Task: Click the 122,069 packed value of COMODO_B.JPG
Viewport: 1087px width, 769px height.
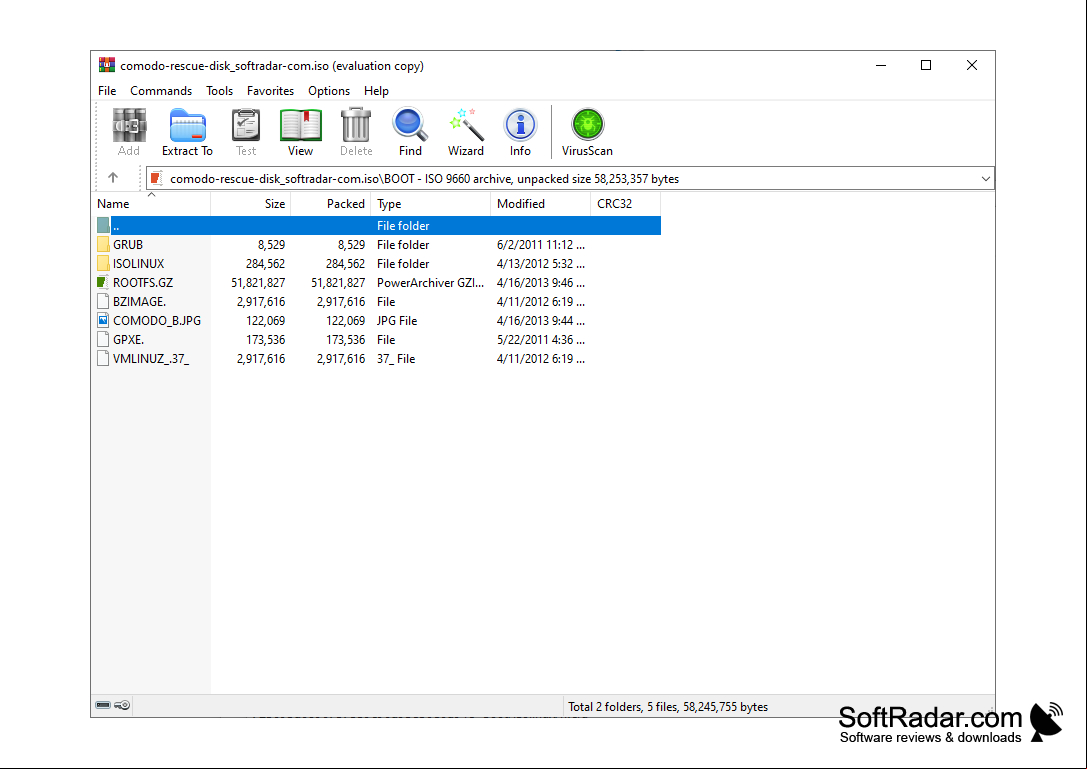Action: click(x=345, y=320)
